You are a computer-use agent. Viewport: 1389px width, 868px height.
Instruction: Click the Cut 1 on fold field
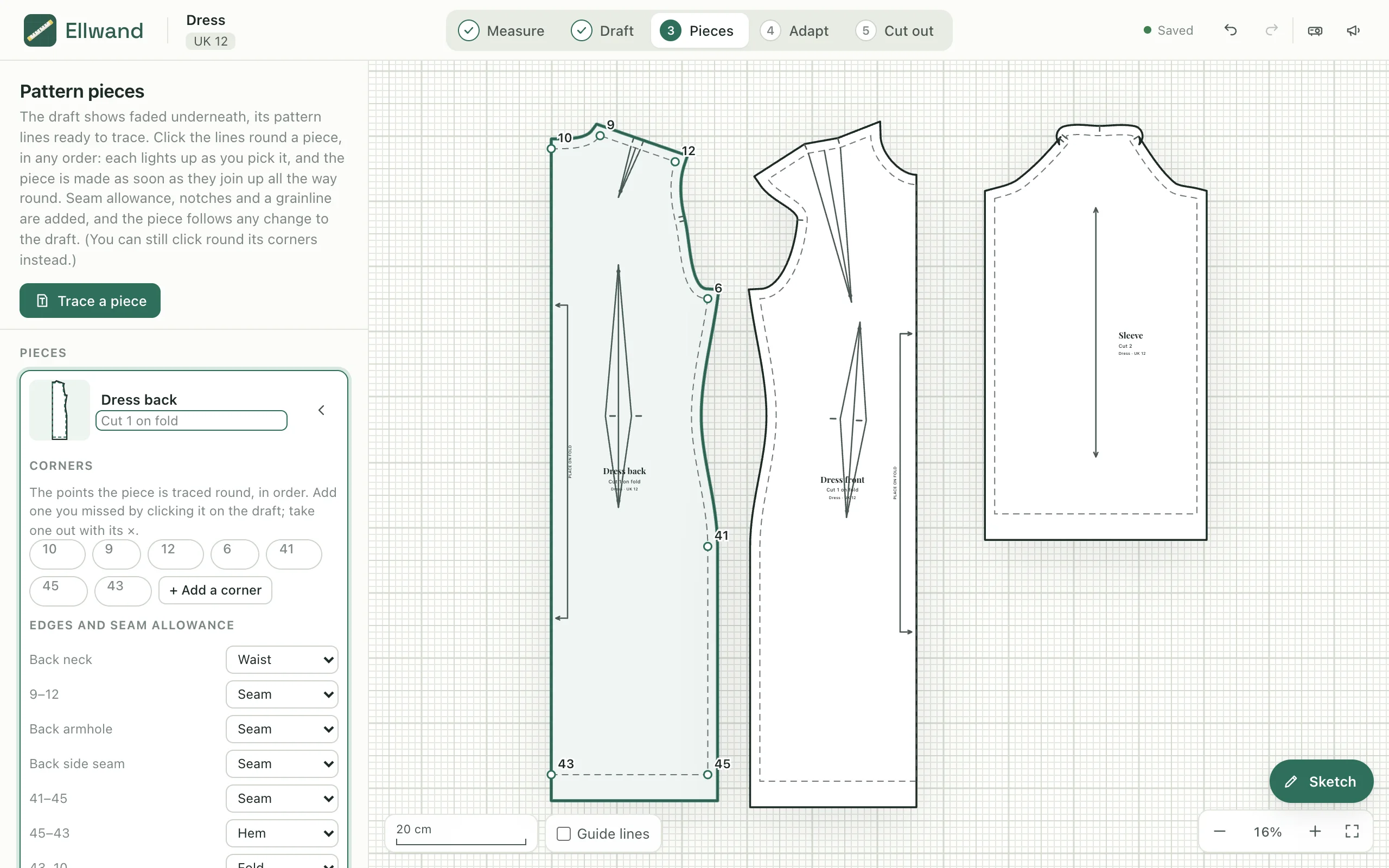pyautogui.click(x=191, y=420)
